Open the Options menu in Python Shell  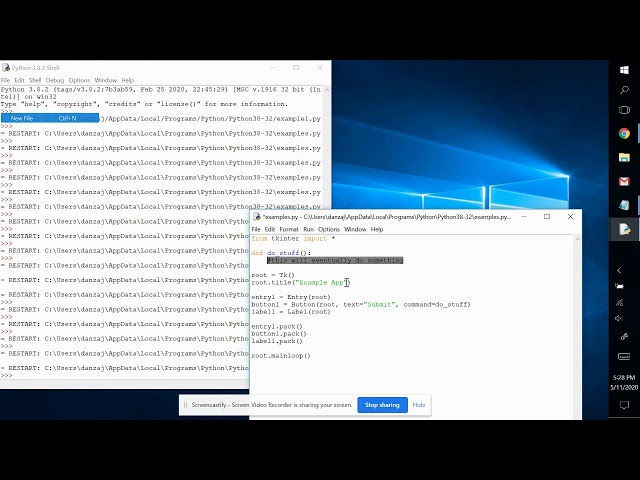point(79,80)
